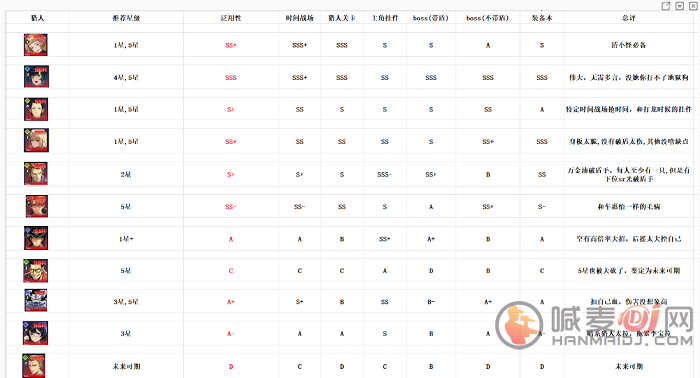The width and height of the screenshot is (700, 378).
Task: Click the 空有高倍率大招 summary cell
Action: click(x=629, y=239)
